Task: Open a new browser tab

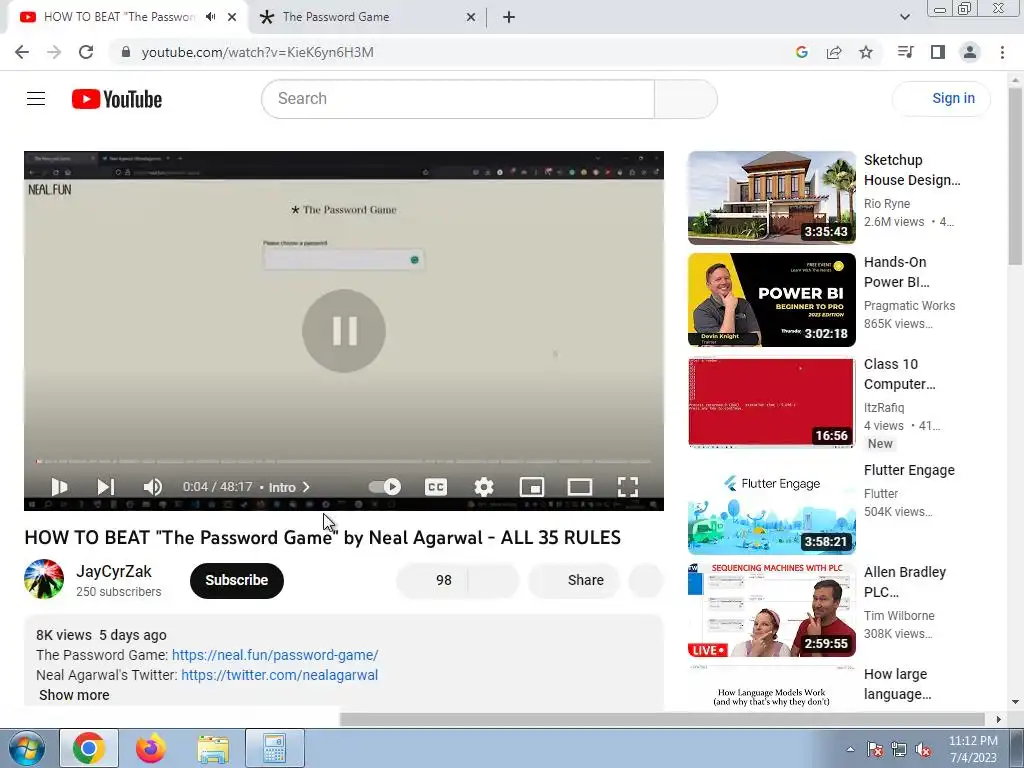Action: click(x=509, y=17)
